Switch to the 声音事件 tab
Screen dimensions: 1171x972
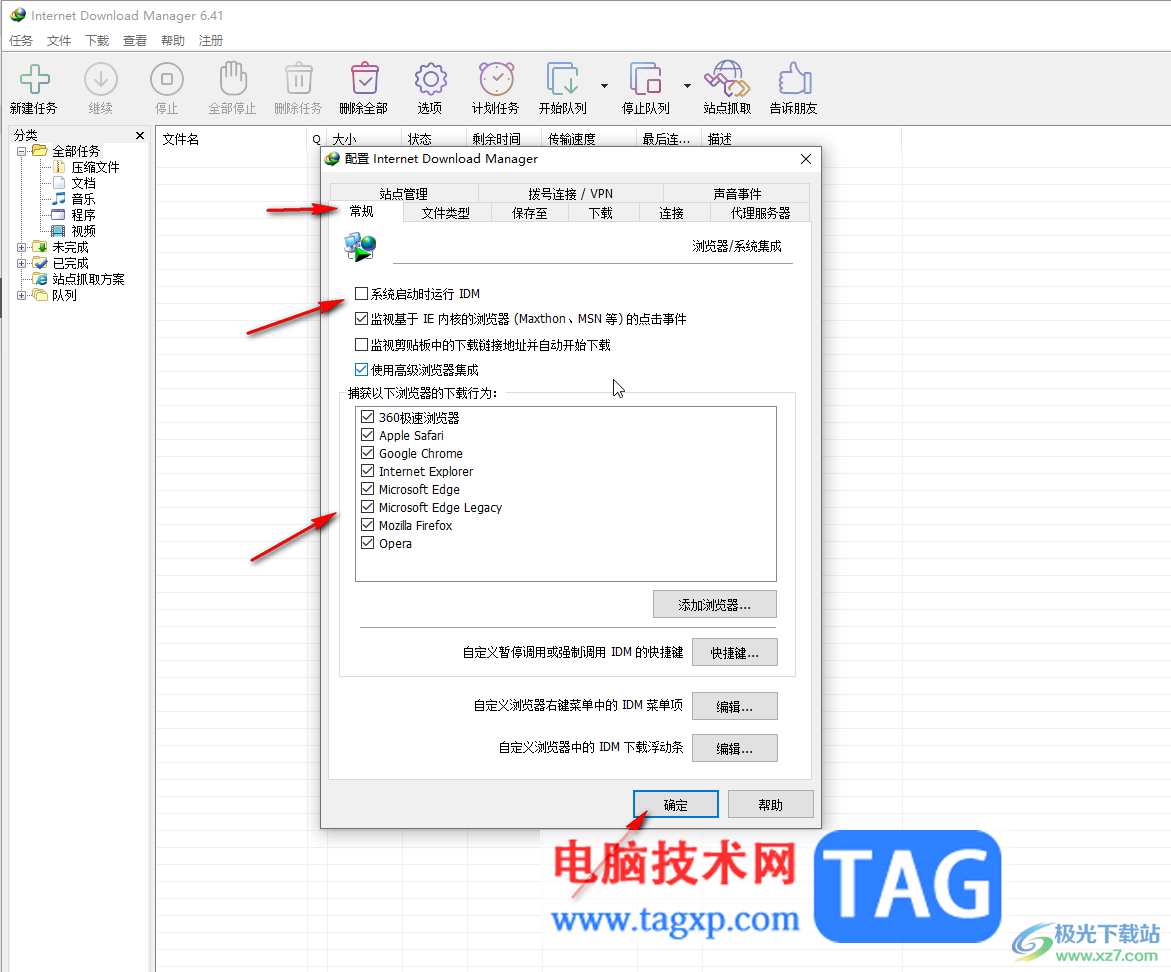coord(737,193)
